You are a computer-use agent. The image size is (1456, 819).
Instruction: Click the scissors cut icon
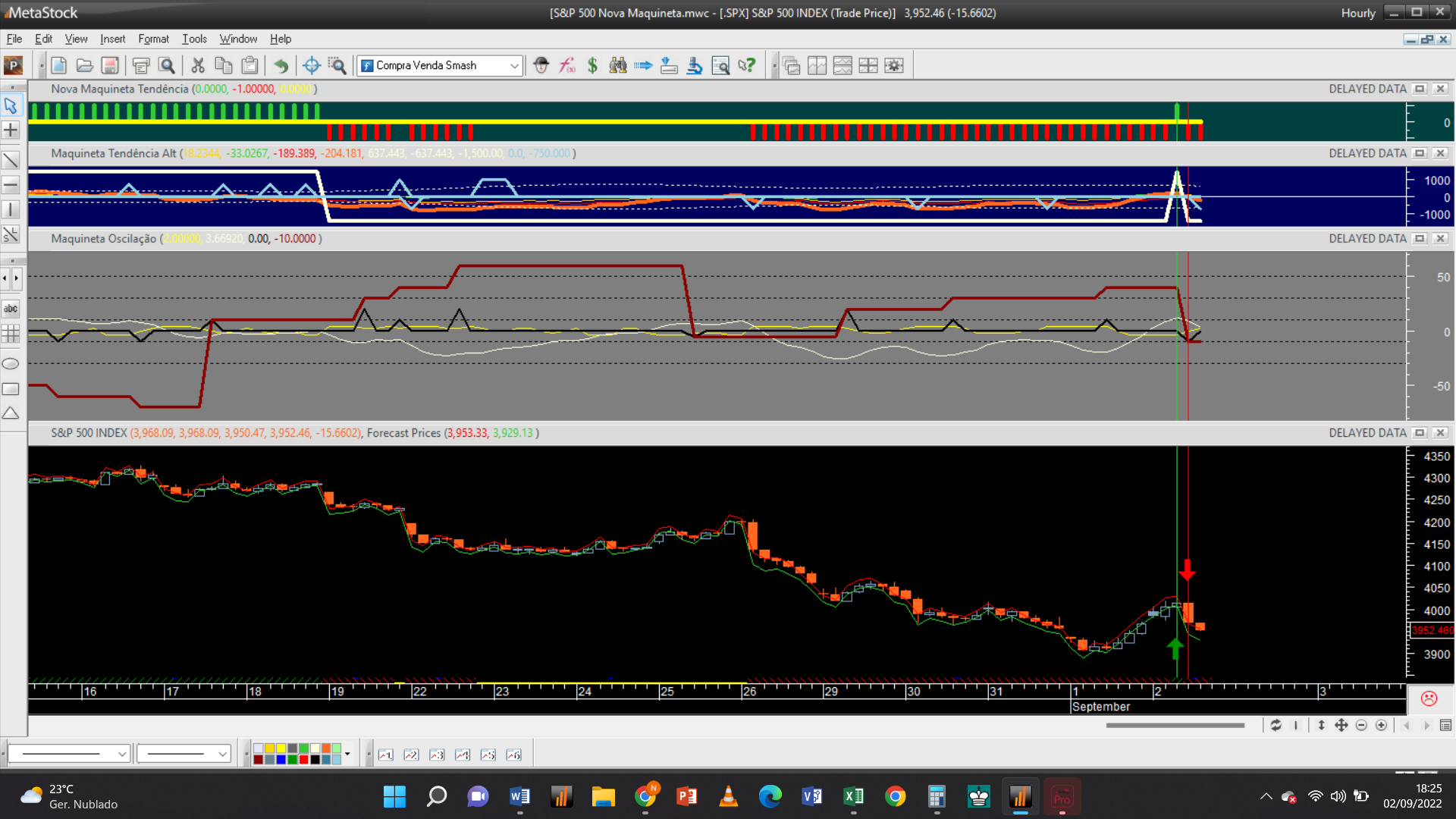click(x=198, y=66)
